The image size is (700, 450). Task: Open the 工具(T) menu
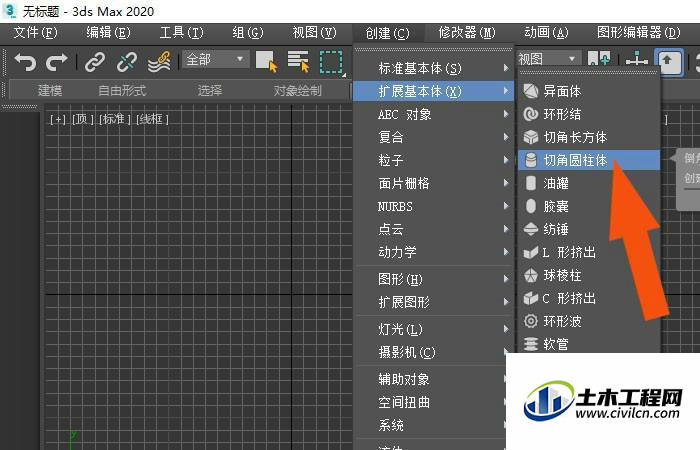181,33
